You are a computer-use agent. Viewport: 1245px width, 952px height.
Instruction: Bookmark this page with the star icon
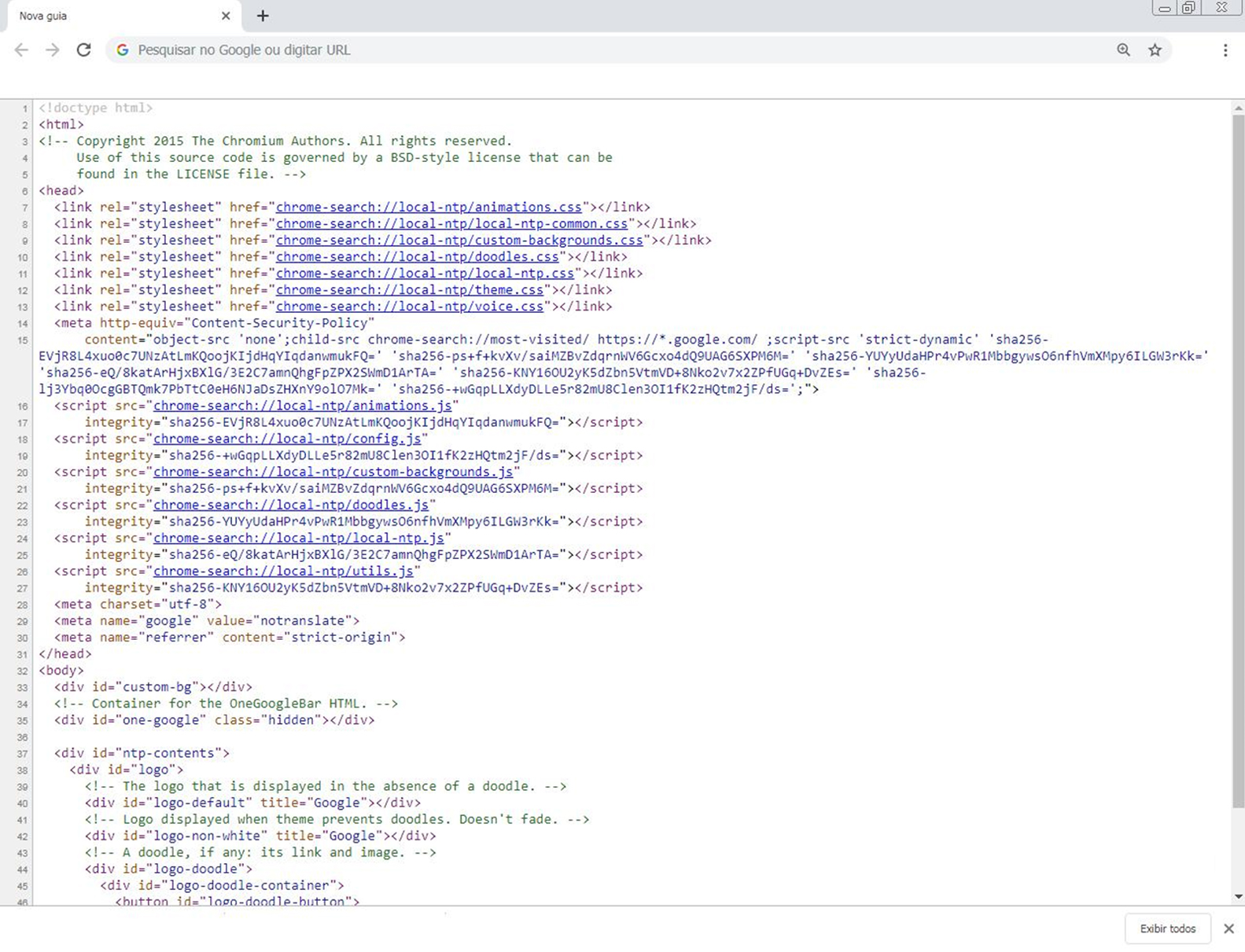click(1155, 50)
